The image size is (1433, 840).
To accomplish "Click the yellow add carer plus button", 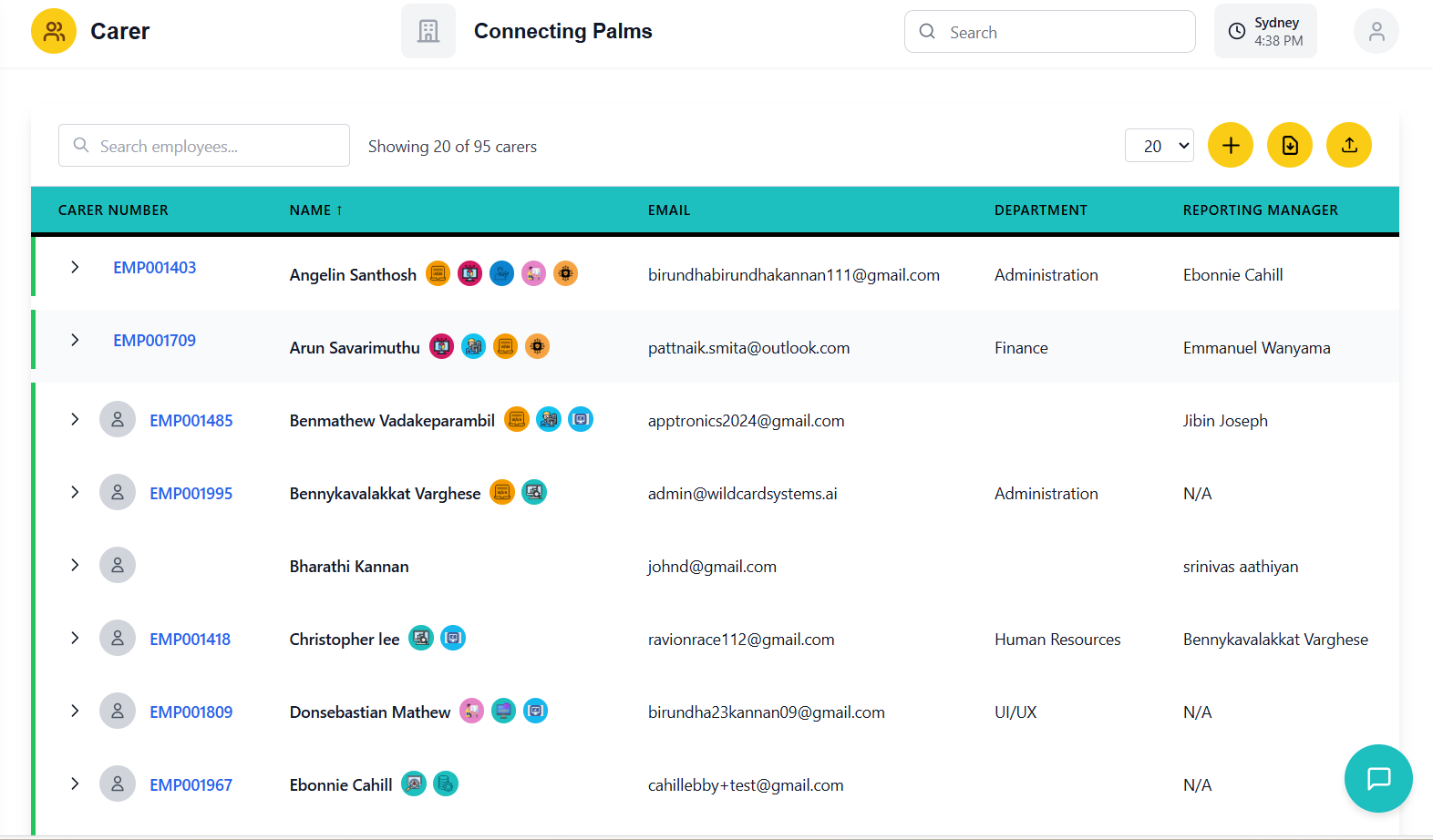I will click(1230, 146).
